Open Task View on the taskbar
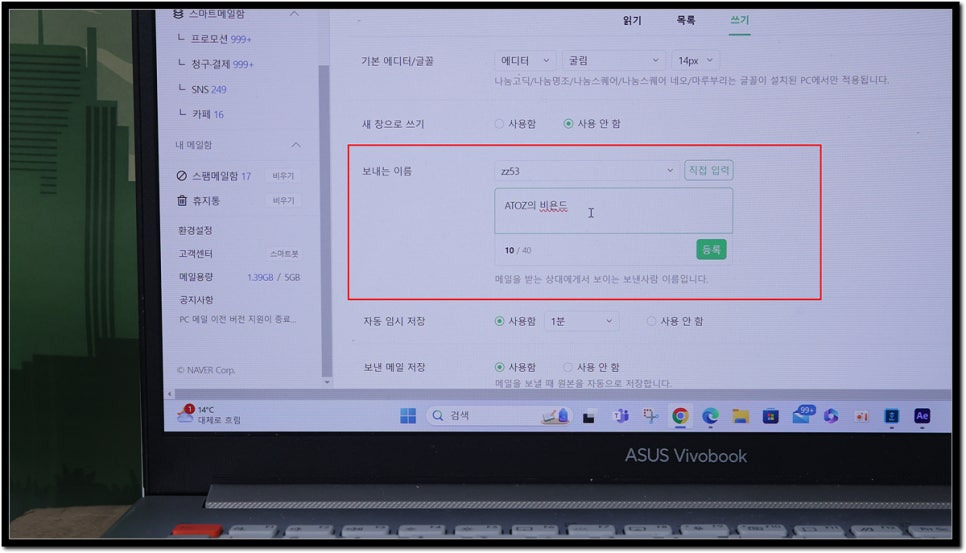The height and width of the screenshot is (553, 966). 589,417
